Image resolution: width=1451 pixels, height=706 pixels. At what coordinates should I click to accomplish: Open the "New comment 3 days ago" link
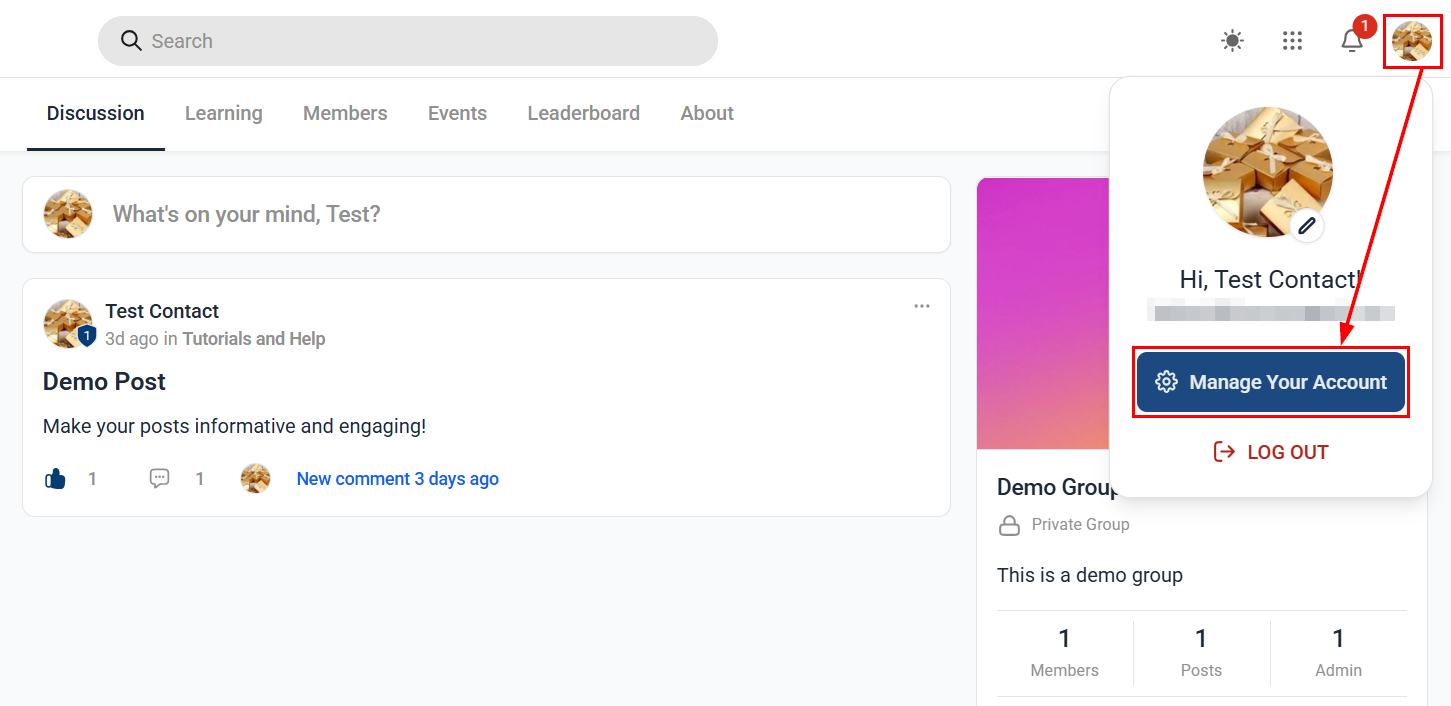pos(398,479)
